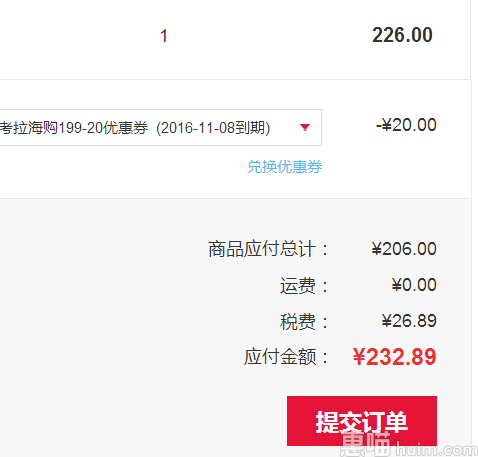478x457 pixels.
Task: Submit the order with 提交订单 button
Action: point(362,421)
